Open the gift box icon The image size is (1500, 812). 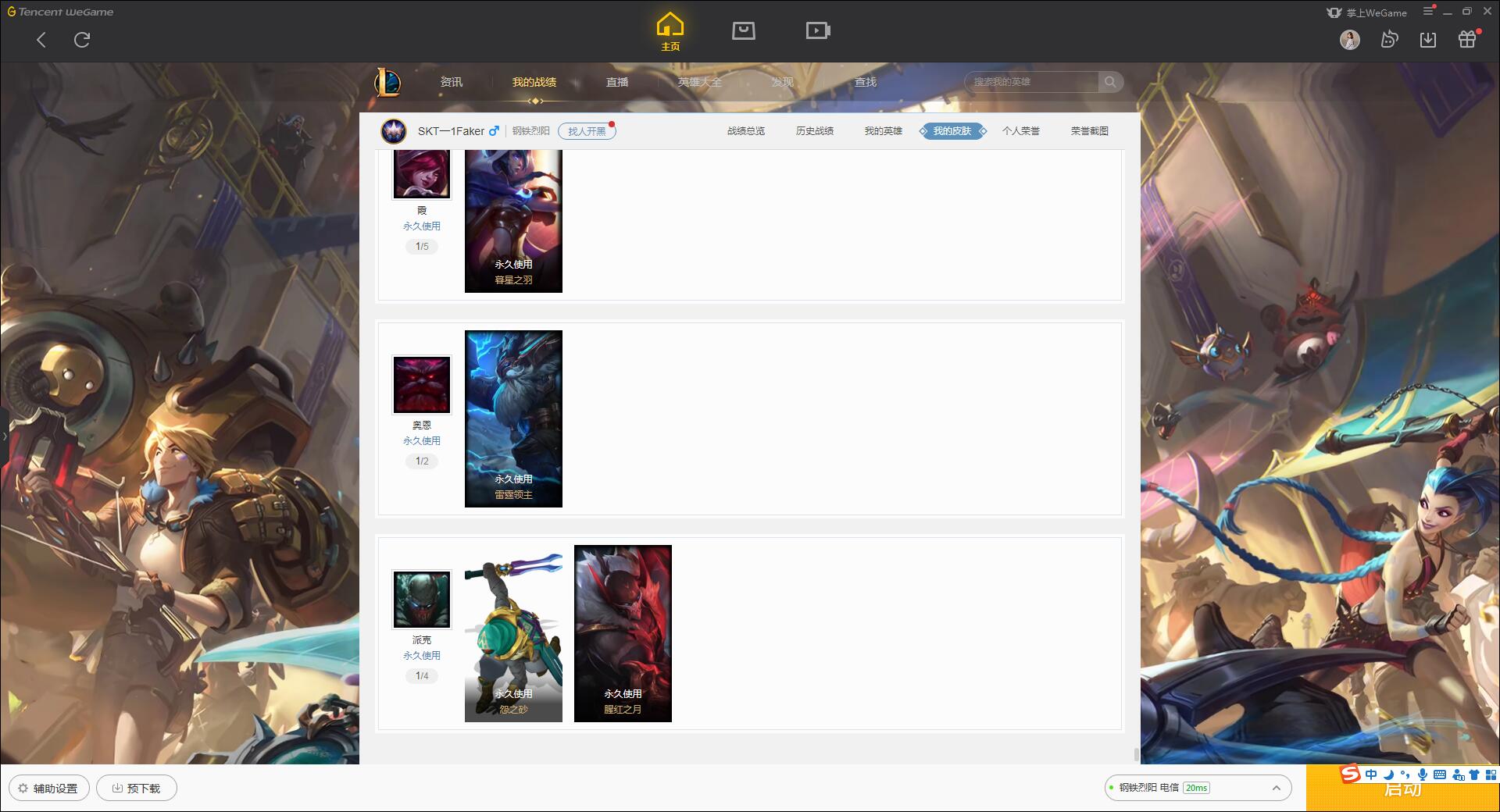point(1467,40)
